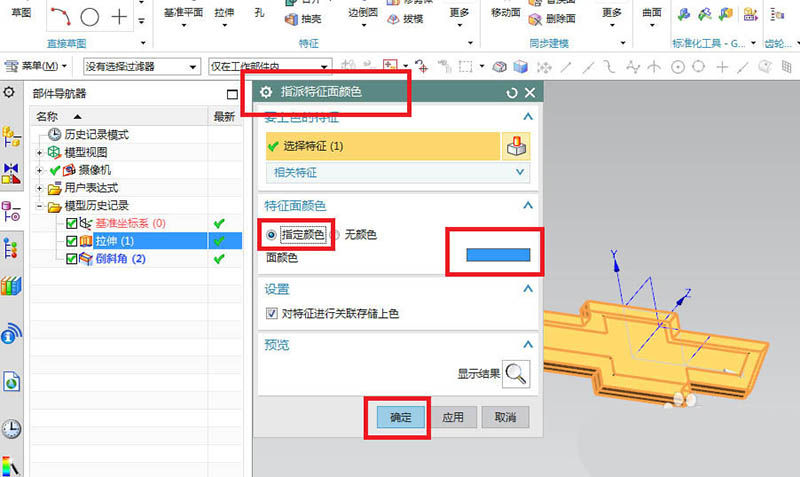Select the 无颜色 radio button
The height and width of the screenshot is (477, 800).
tap(335, 235)
